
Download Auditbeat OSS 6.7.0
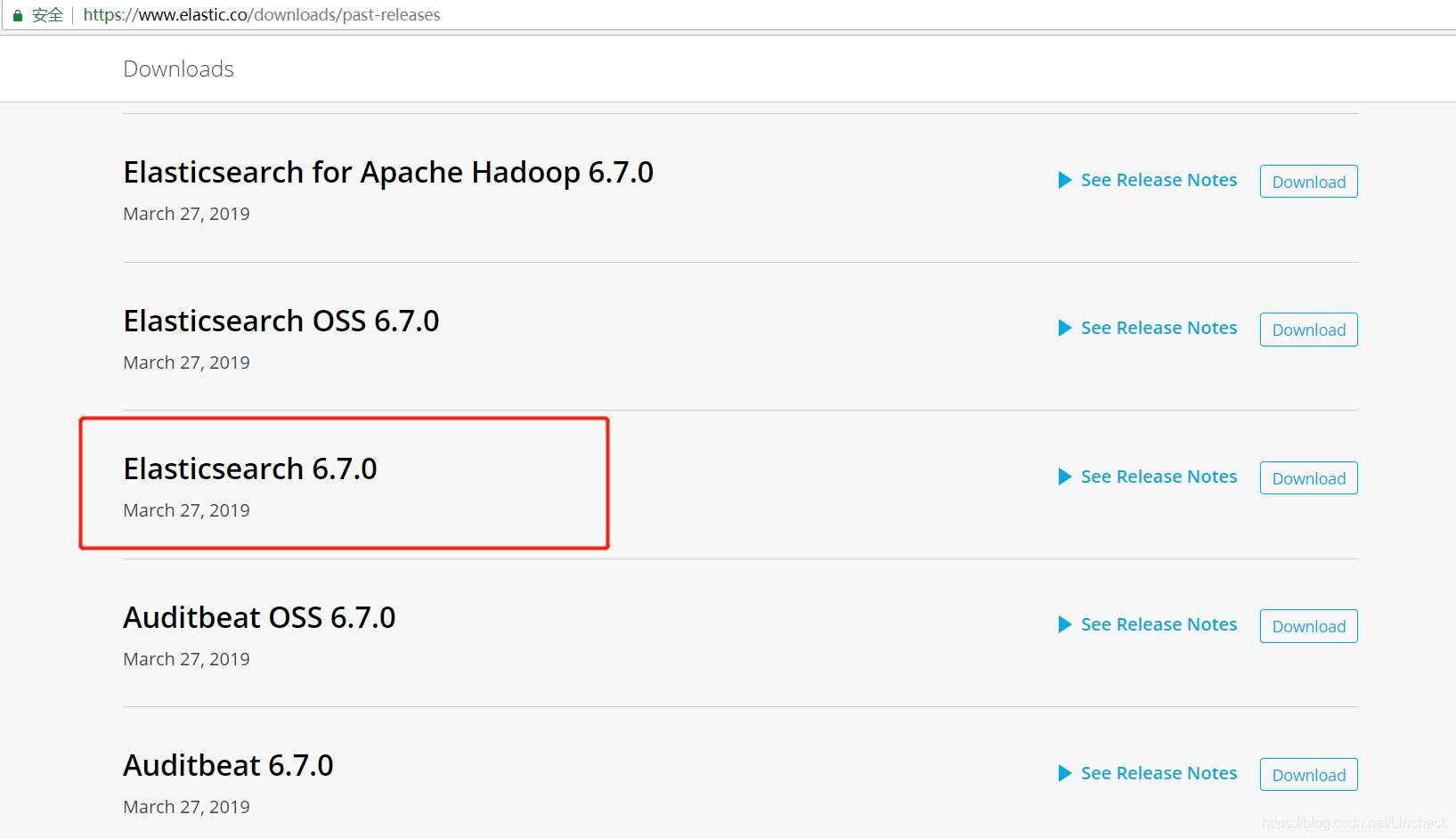[1308, 626]
